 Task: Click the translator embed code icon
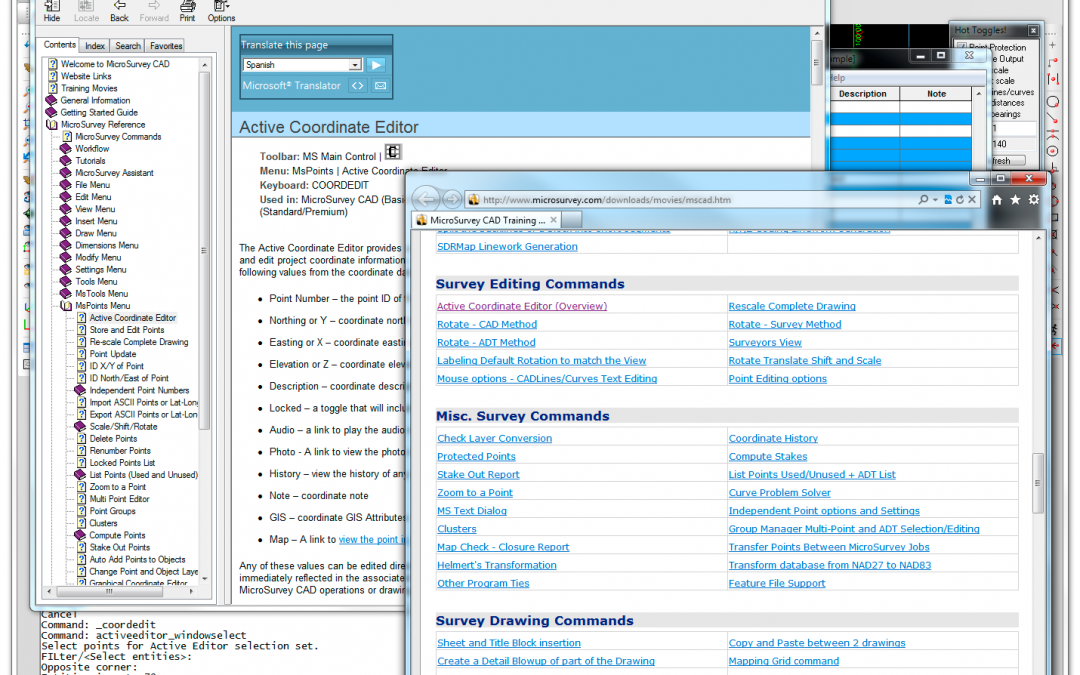pos(357,86)
